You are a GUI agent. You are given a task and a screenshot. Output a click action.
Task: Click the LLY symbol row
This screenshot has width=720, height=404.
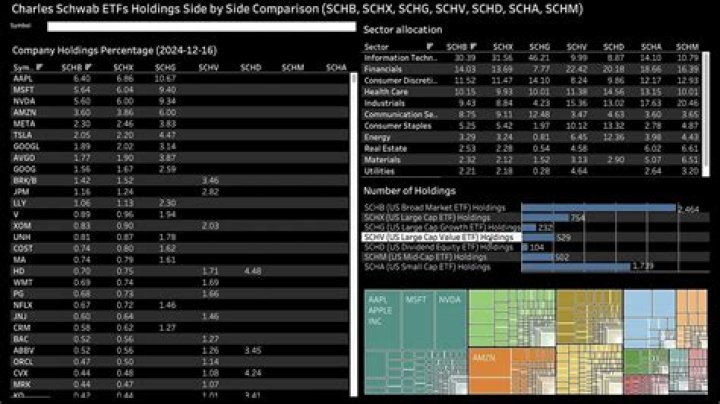[x=179, y=203]
